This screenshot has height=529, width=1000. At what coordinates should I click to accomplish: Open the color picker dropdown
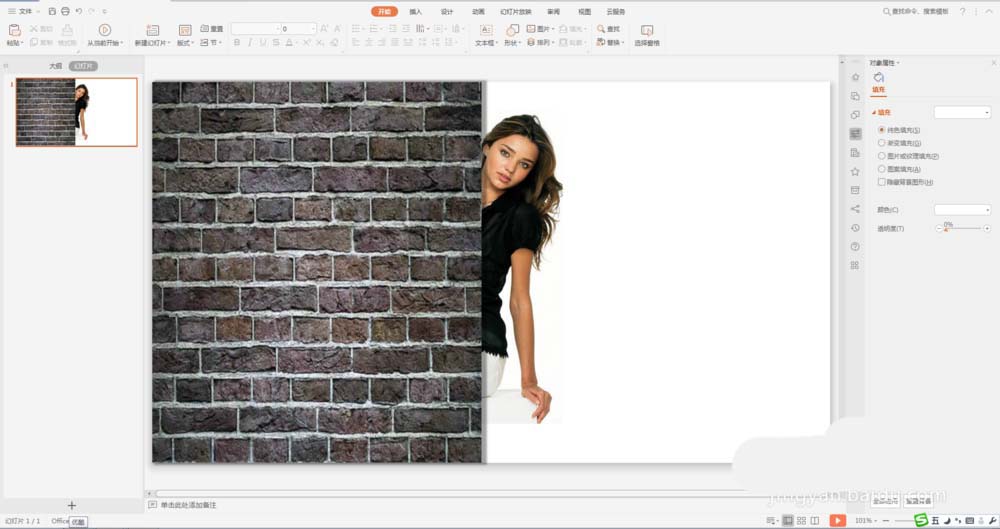[962, 209]
